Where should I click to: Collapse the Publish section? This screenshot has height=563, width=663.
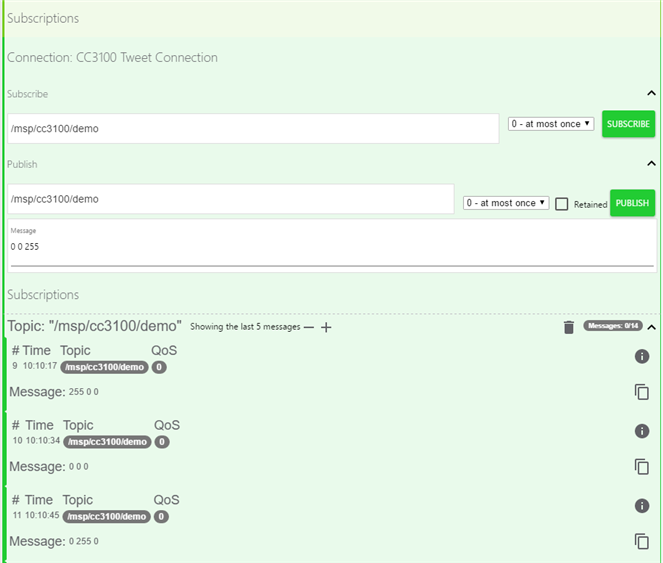[651, 163]
